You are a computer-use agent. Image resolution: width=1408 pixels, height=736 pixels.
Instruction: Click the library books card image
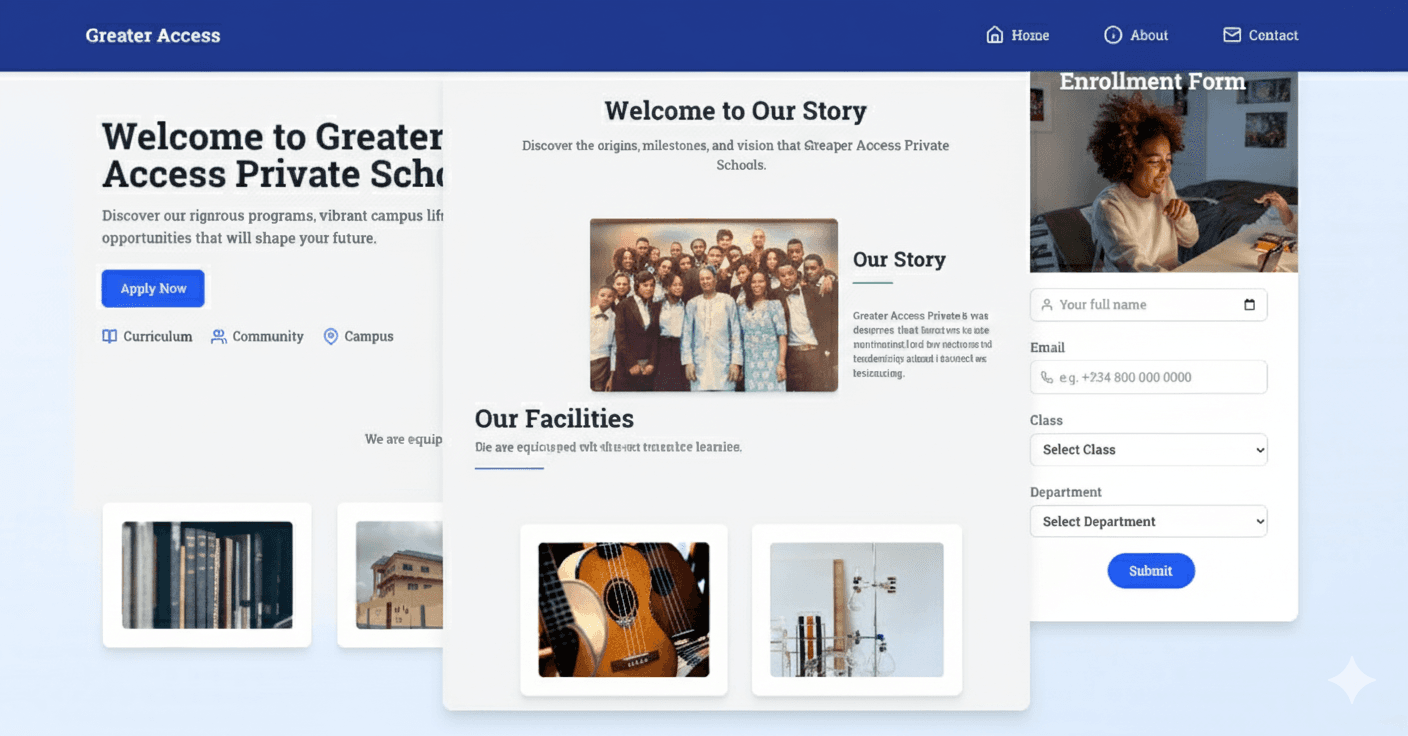click(x=207, y=575)
